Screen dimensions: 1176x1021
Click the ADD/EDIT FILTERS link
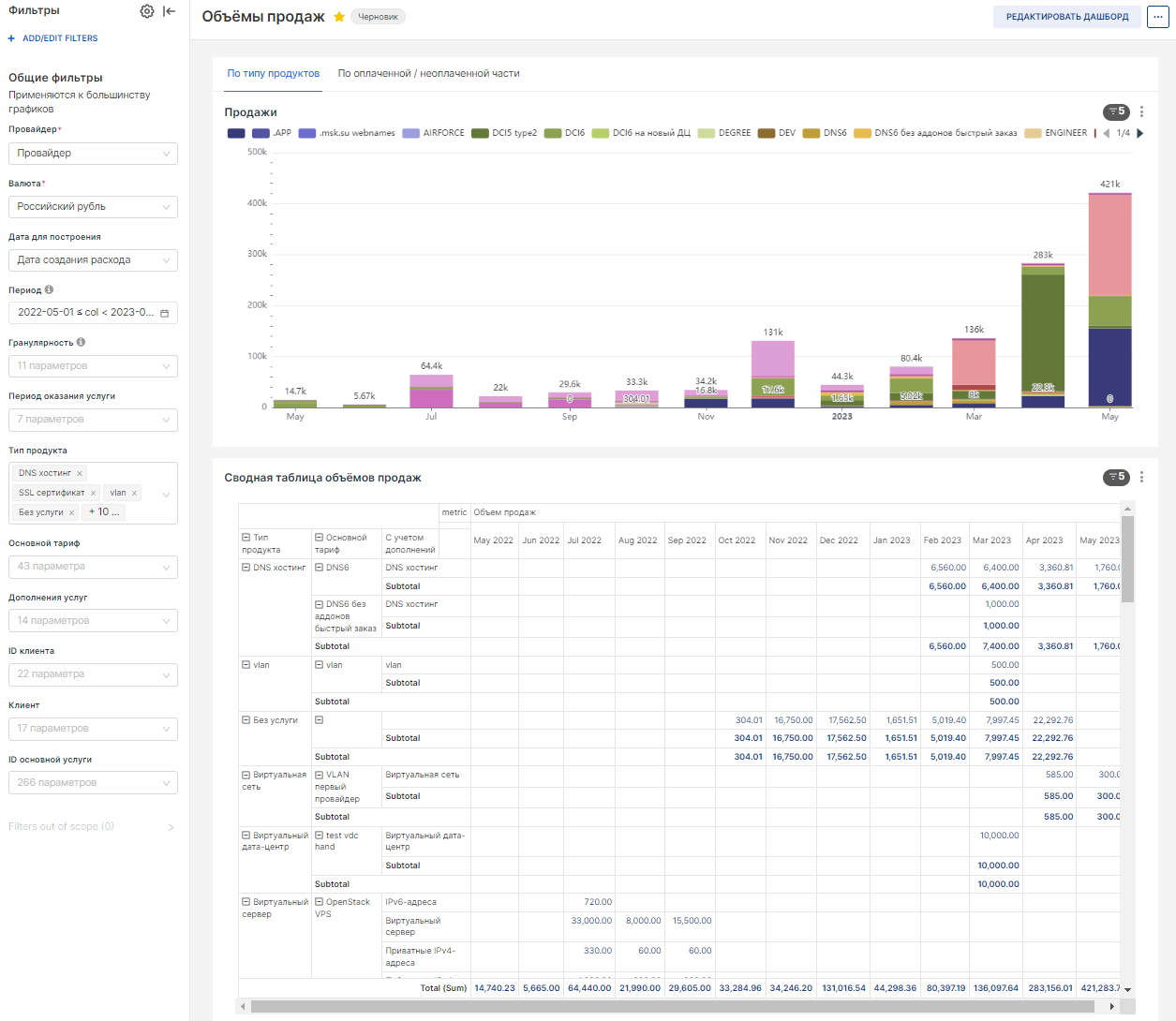coord(60,38)
